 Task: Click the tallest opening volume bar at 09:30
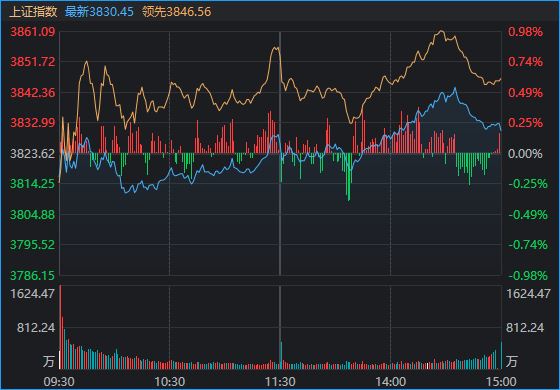[x=60, y=327]
